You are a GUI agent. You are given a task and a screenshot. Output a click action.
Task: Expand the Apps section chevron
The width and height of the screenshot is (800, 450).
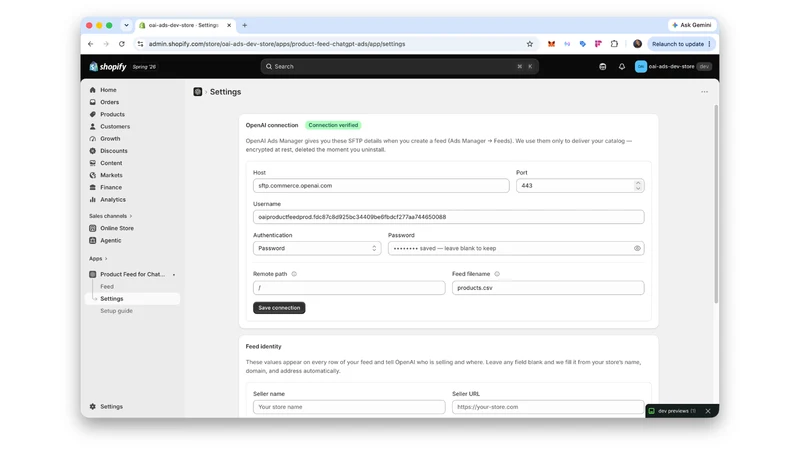pyautogui.click(x=106, y=259)
